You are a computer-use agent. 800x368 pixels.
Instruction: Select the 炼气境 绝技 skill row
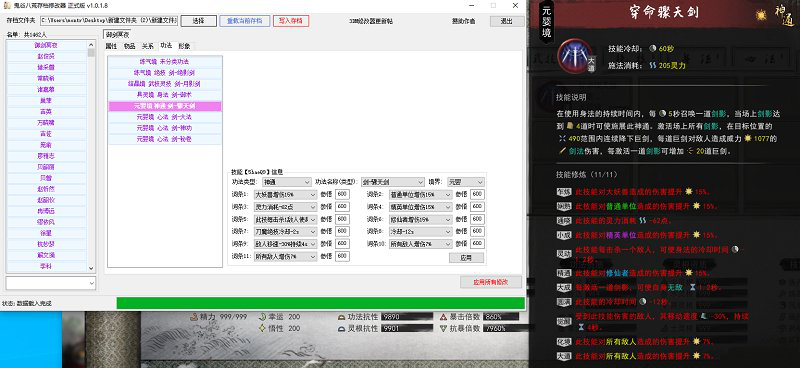(165, 73)
